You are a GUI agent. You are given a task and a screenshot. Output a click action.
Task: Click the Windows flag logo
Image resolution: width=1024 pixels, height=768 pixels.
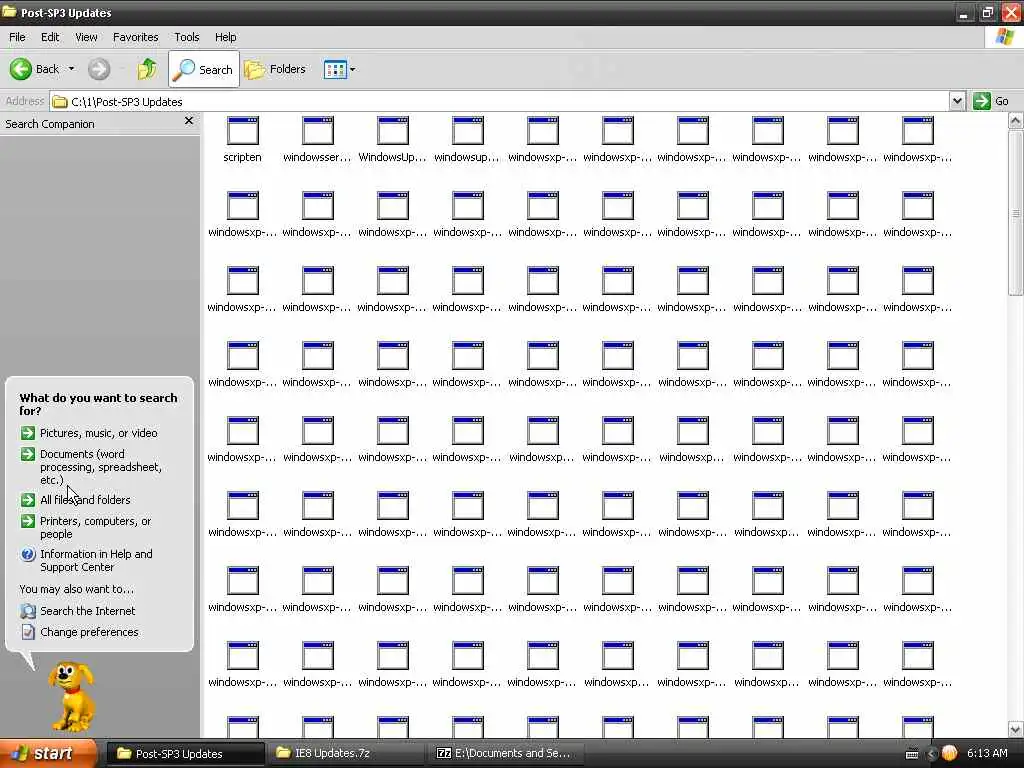1005,37
